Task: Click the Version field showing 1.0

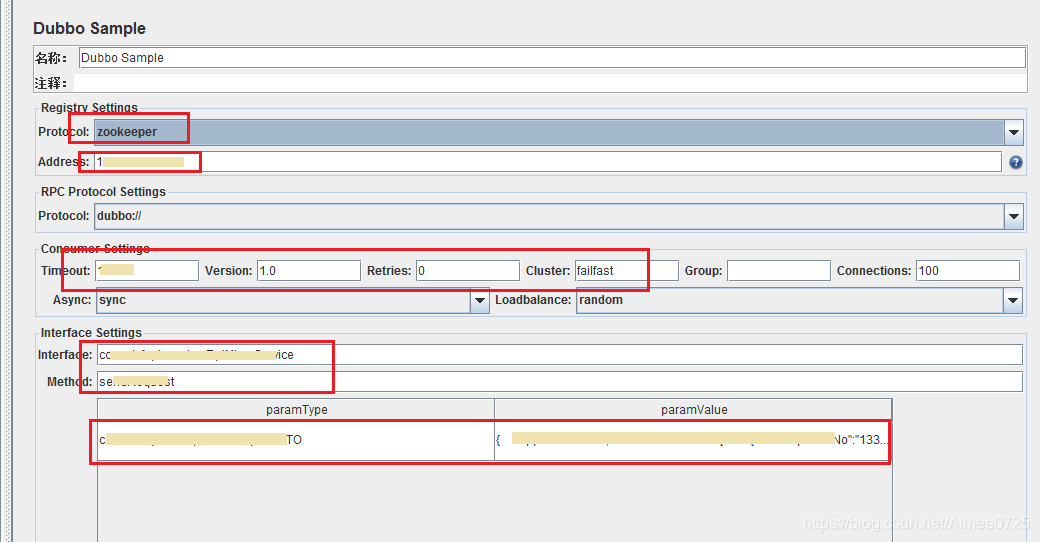Action: [309, 271]
